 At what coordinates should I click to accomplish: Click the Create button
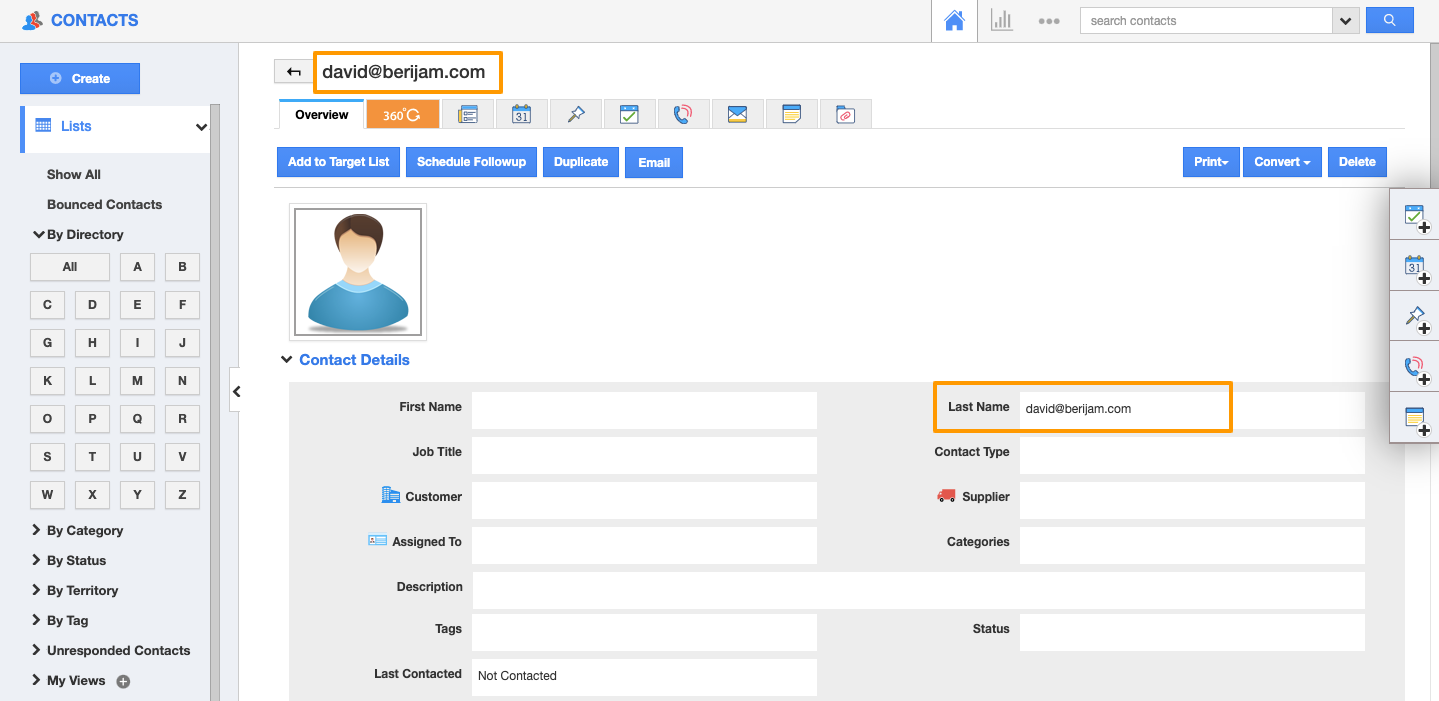pyautogui.click(x=80, y=79)
